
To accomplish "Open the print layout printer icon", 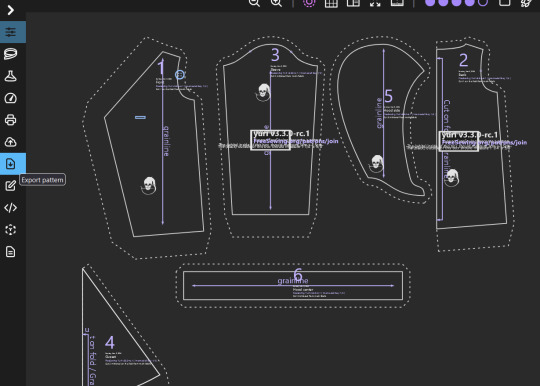I will (10, 120).
